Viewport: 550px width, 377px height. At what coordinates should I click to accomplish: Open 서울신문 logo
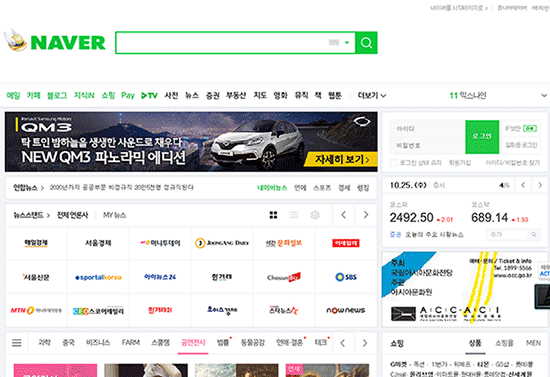point(36,277)
